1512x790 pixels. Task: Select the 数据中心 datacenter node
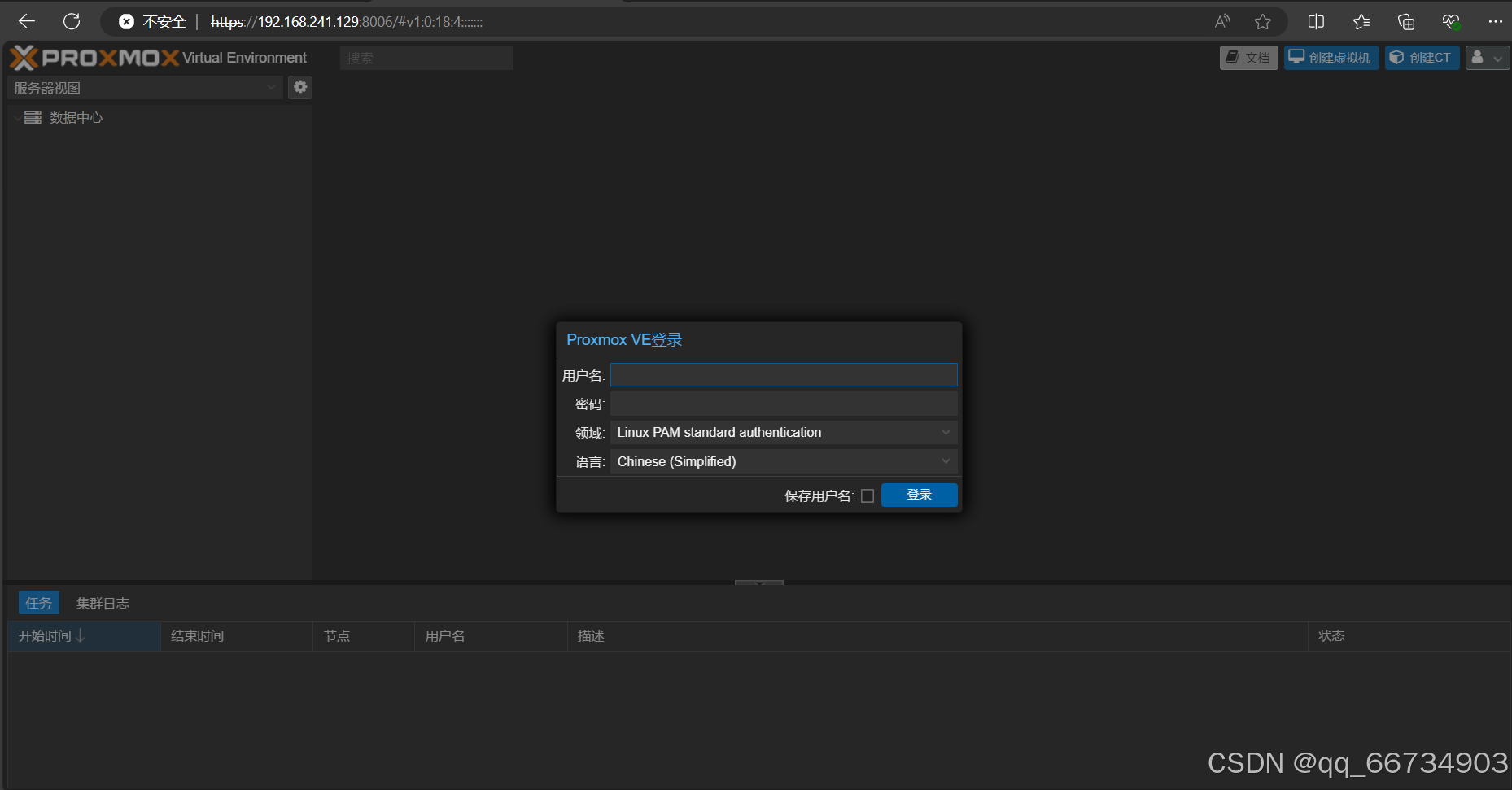[76, 118]
